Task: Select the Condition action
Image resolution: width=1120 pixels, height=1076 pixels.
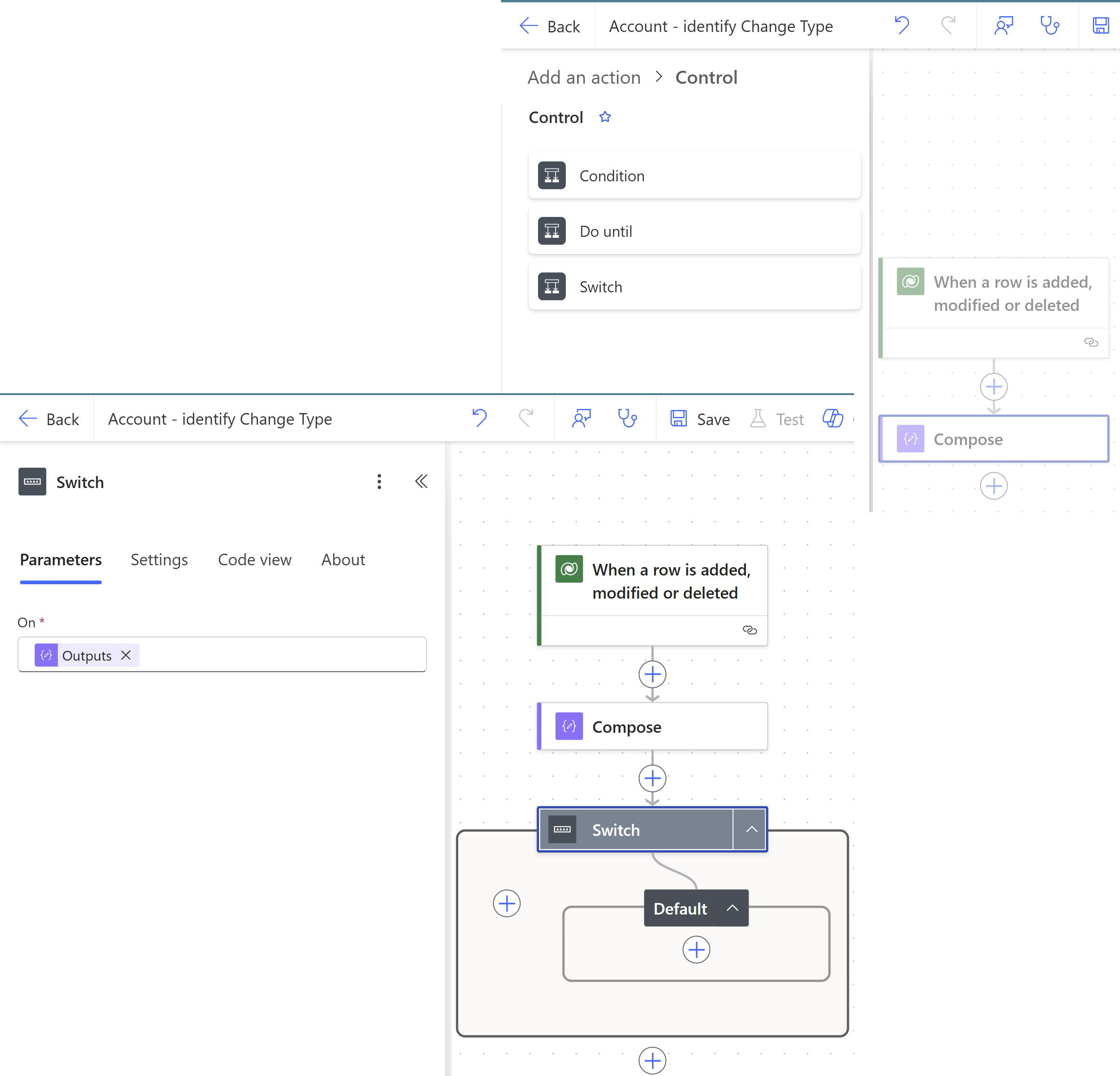Action: [694, 175]
